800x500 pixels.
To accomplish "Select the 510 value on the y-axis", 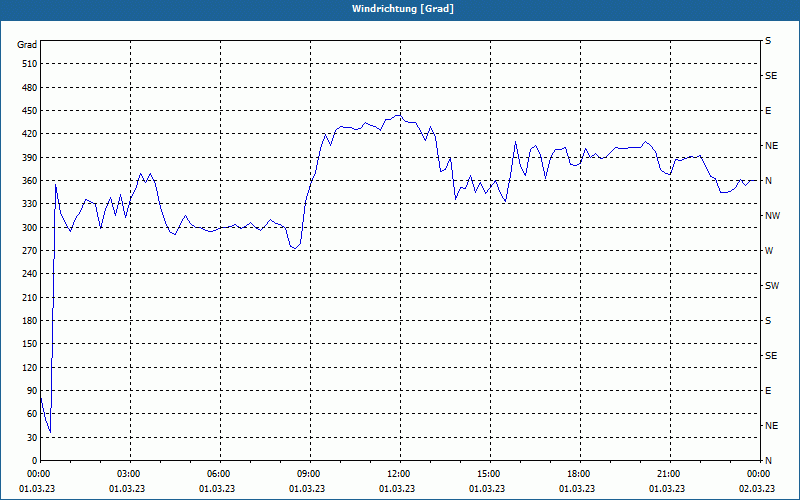I will [30, 64].
